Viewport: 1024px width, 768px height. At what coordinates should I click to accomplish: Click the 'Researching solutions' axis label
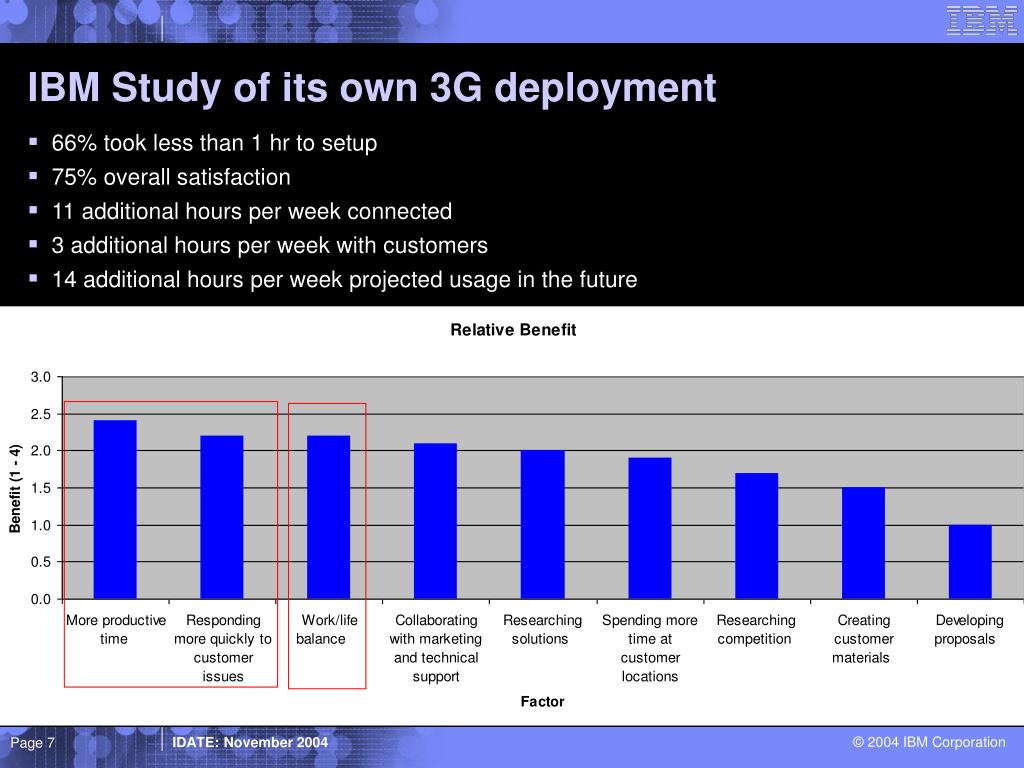pyautogui.click(x=542, y=630)
